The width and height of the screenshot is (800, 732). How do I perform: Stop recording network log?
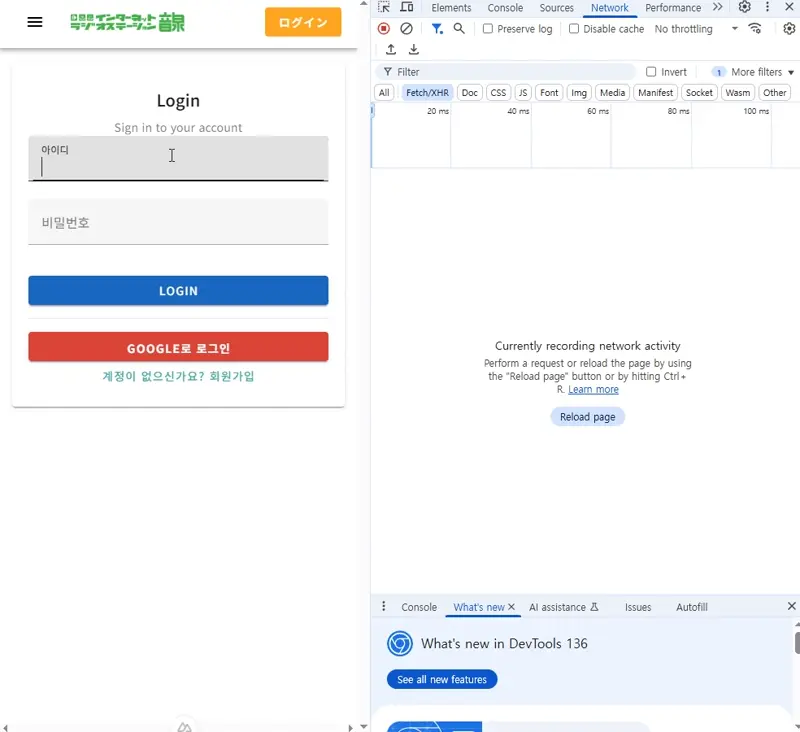[x=384, y=29]
